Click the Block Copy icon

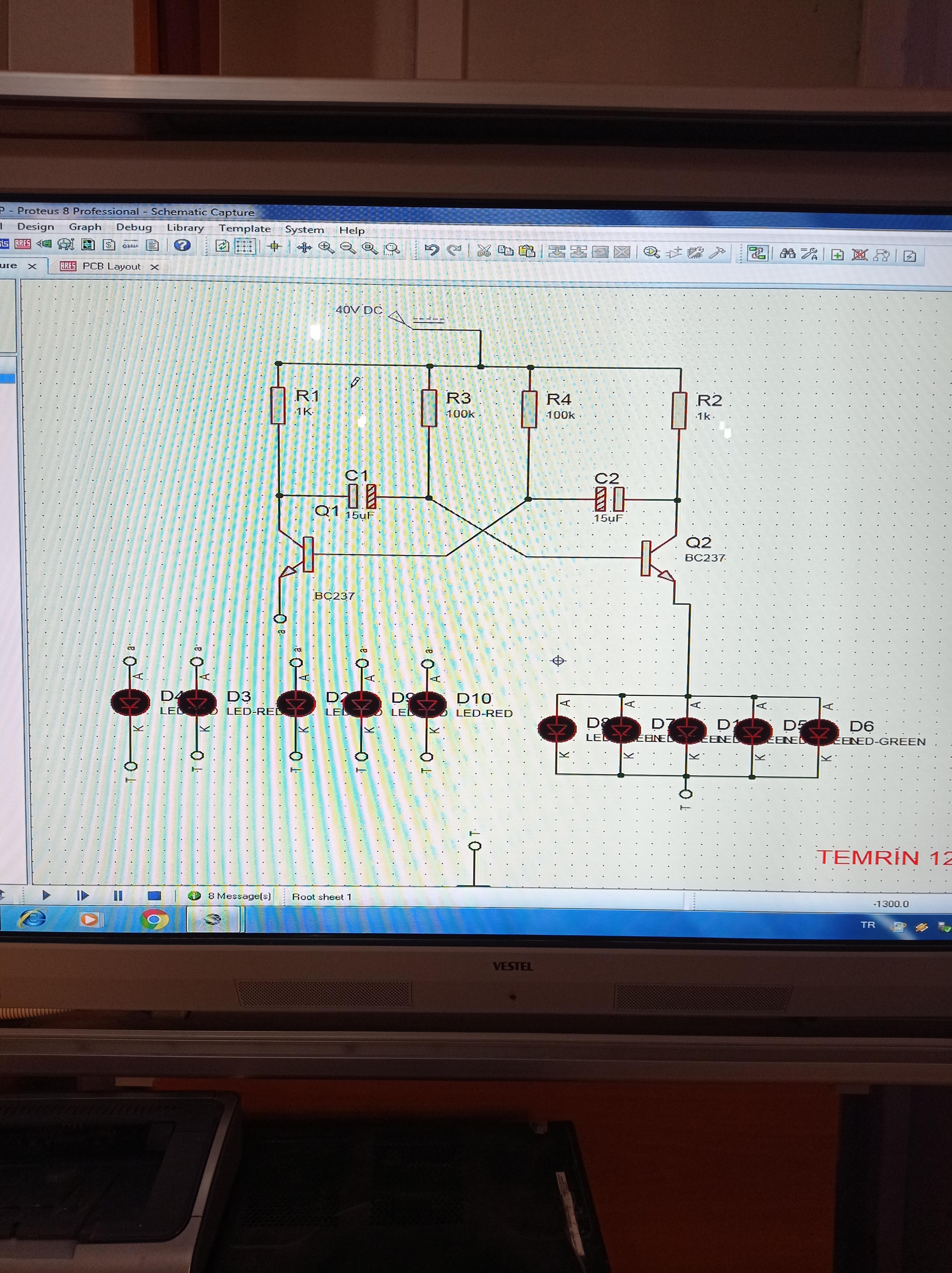556,252
